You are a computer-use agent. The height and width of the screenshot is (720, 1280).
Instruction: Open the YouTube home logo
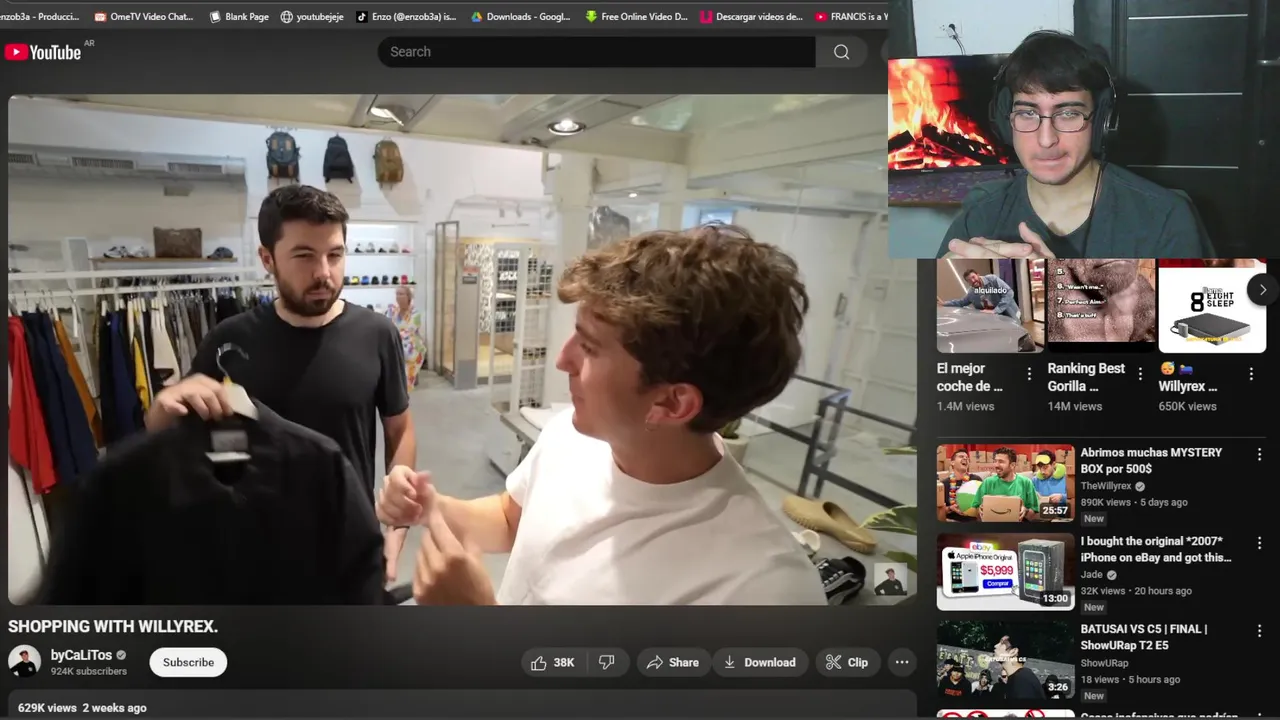point(42,52)
